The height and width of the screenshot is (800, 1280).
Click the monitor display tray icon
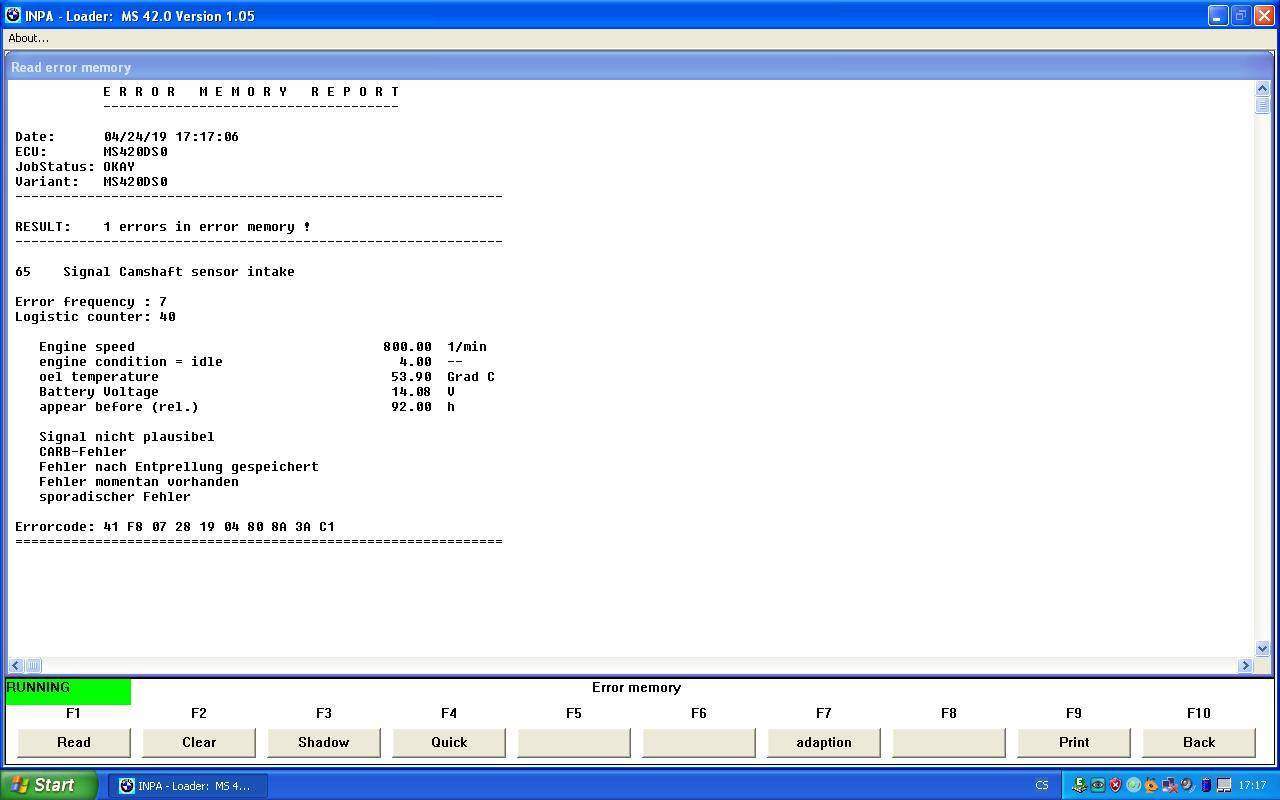click(x=1224, y=785)
